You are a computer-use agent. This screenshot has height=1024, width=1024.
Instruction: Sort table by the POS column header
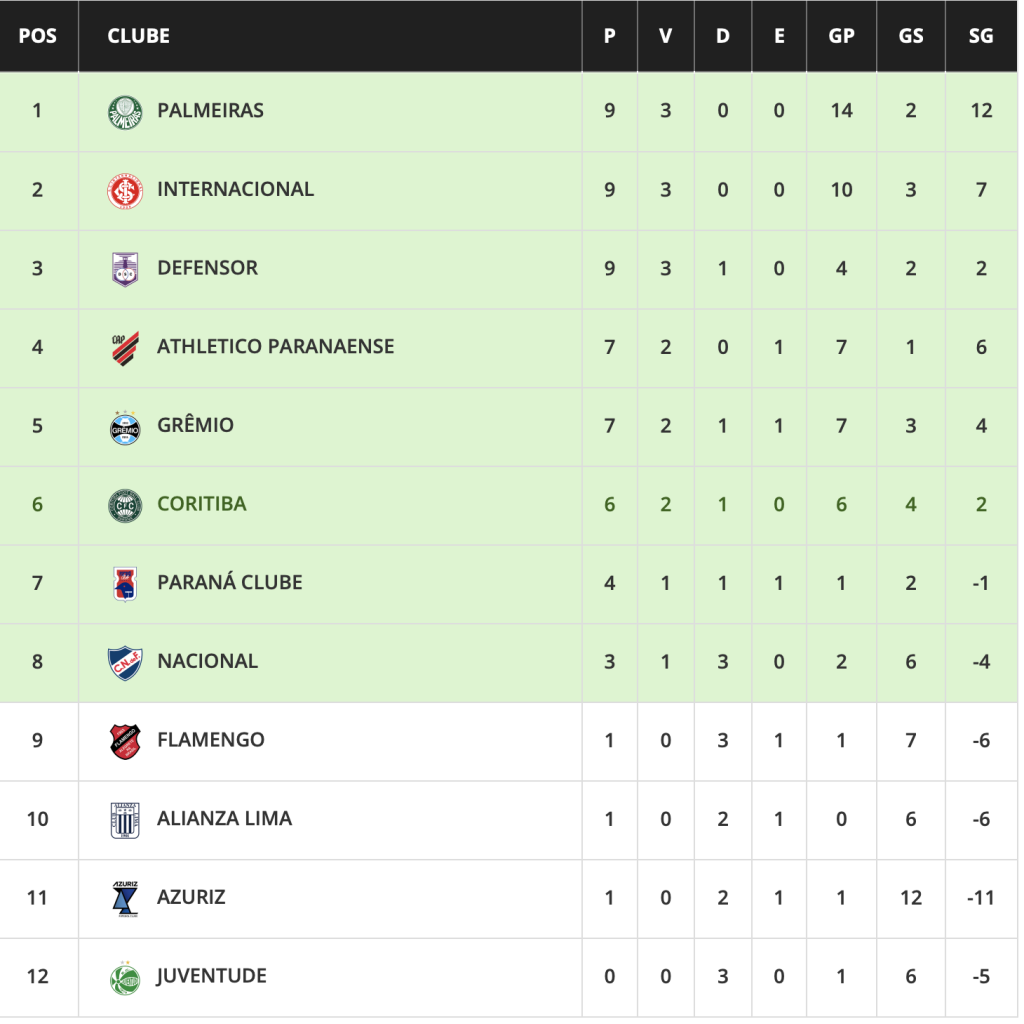(38, 36)
